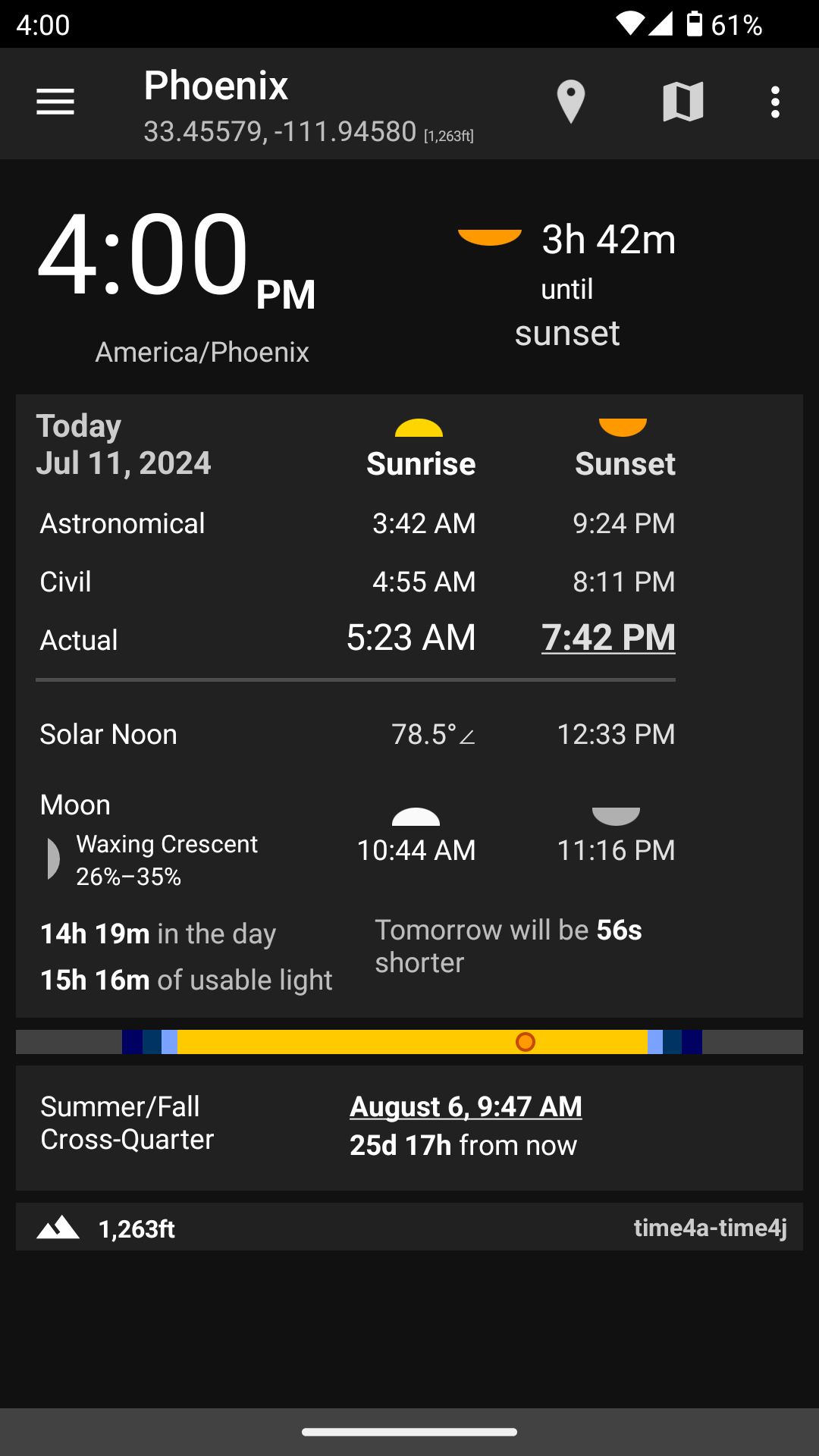Tap the mountain elevation icon
Image resolution: width=819 pixels, height=1456 pixels.
coord(58,1227)
